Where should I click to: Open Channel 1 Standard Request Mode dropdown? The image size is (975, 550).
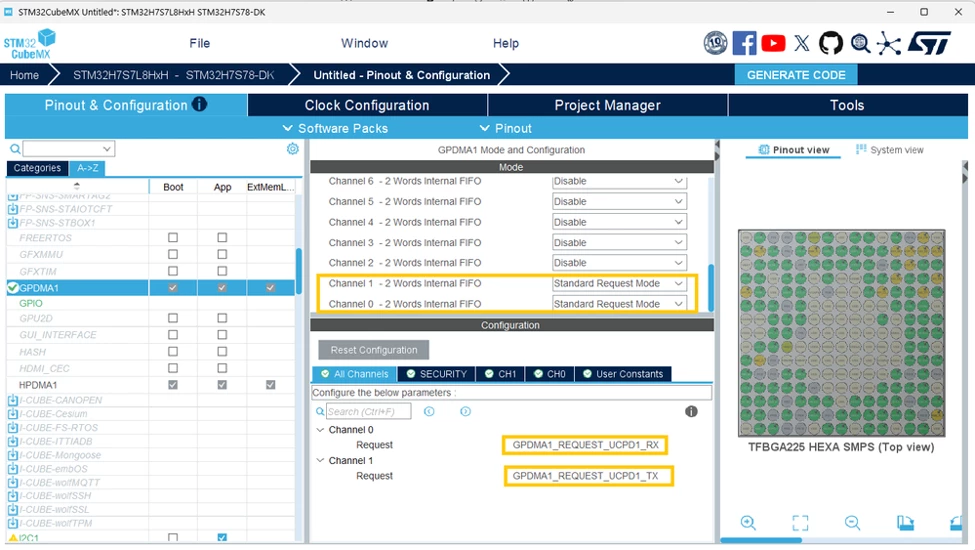(619, 283)
